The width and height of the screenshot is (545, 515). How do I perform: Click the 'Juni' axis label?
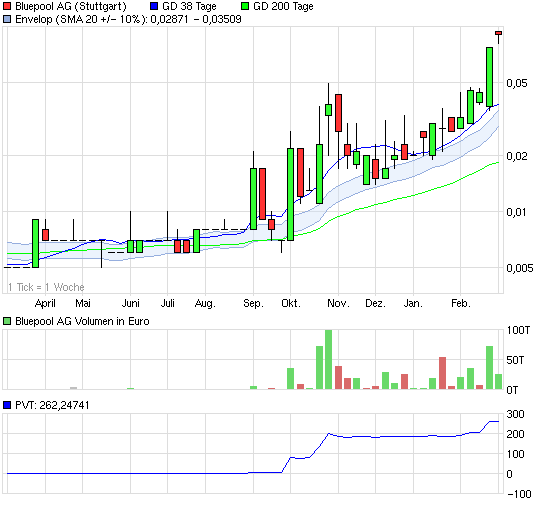131,303
